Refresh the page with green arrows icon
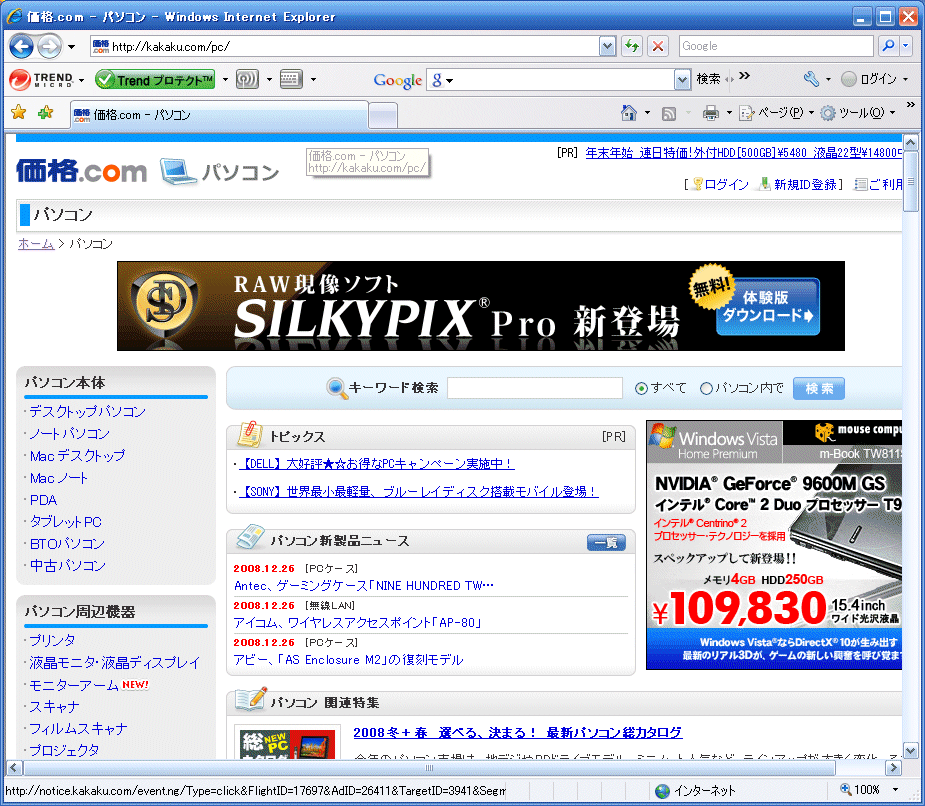 632,46
